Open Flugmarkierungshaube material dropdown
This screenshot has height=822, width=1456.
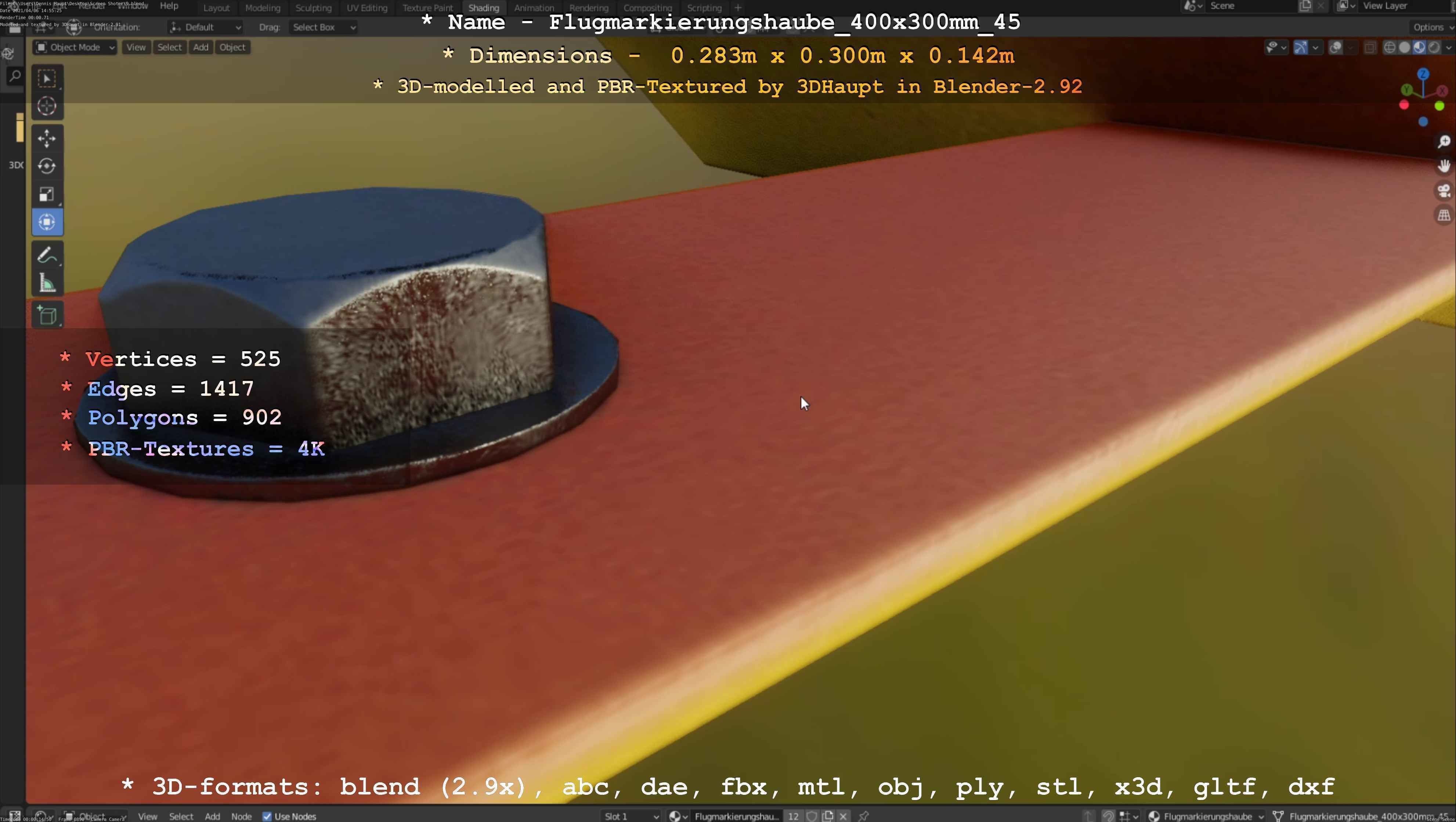click(x=1206, y=816)
